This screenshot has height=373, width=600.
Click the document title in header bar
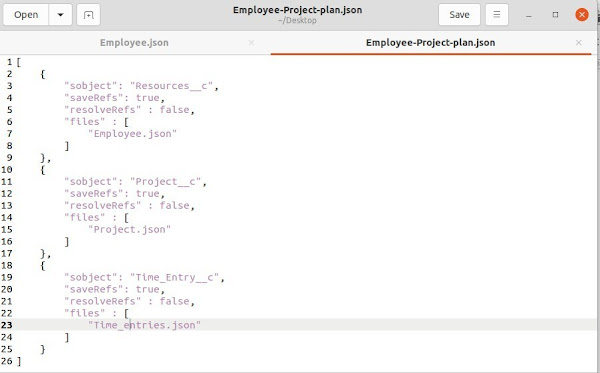tap(297, 10)
